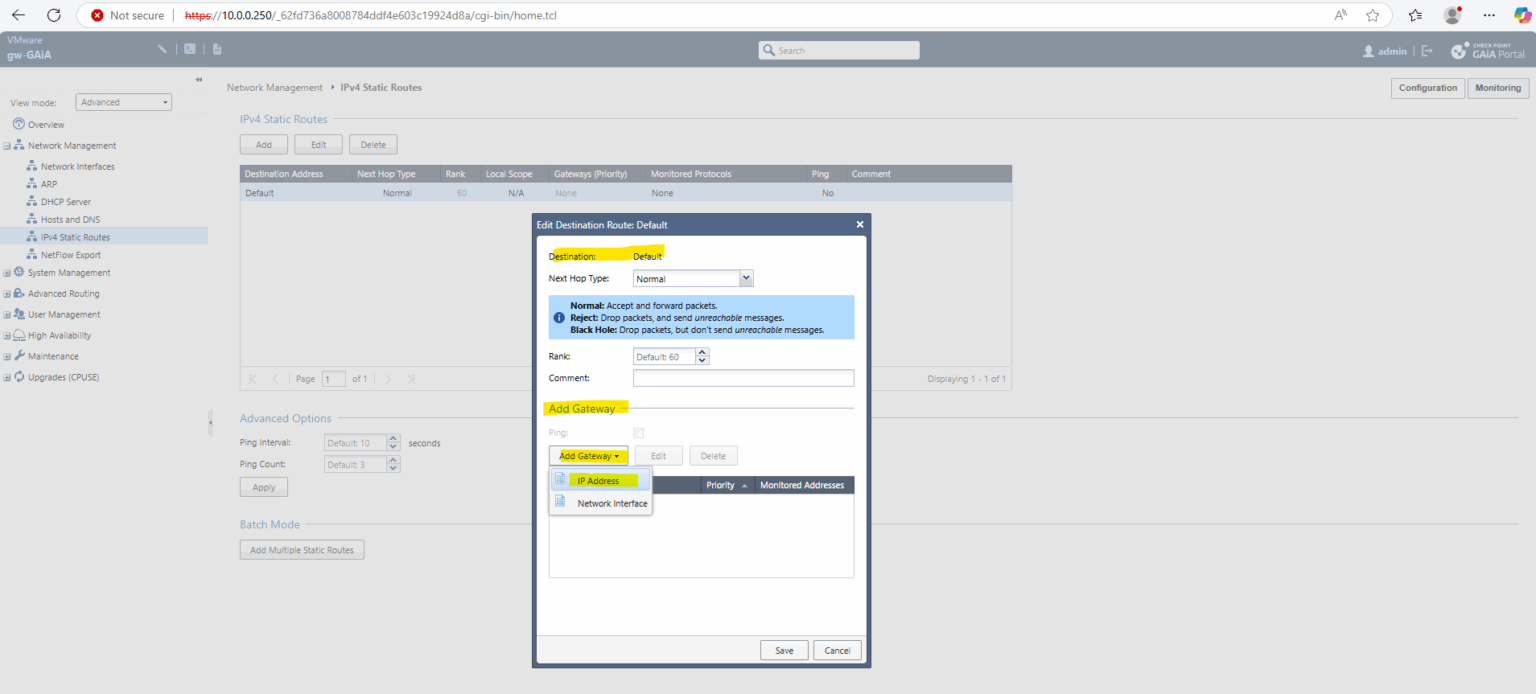The width and height of the screenshot is (1536, 694).
Task: Save the edited default route
Action: click(x=783, y=649)
